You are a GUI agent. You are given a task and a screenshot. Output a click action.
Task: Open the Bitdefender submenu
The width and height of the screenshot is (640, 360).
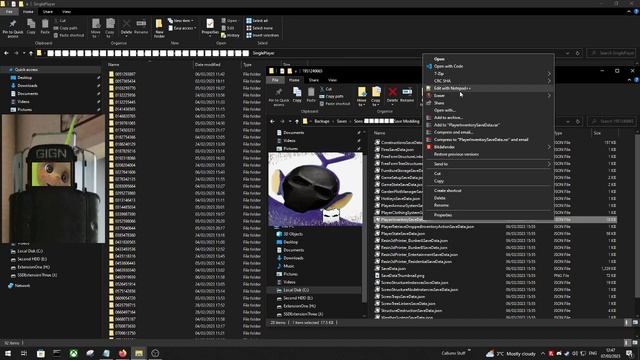click(x=488, y=147)
